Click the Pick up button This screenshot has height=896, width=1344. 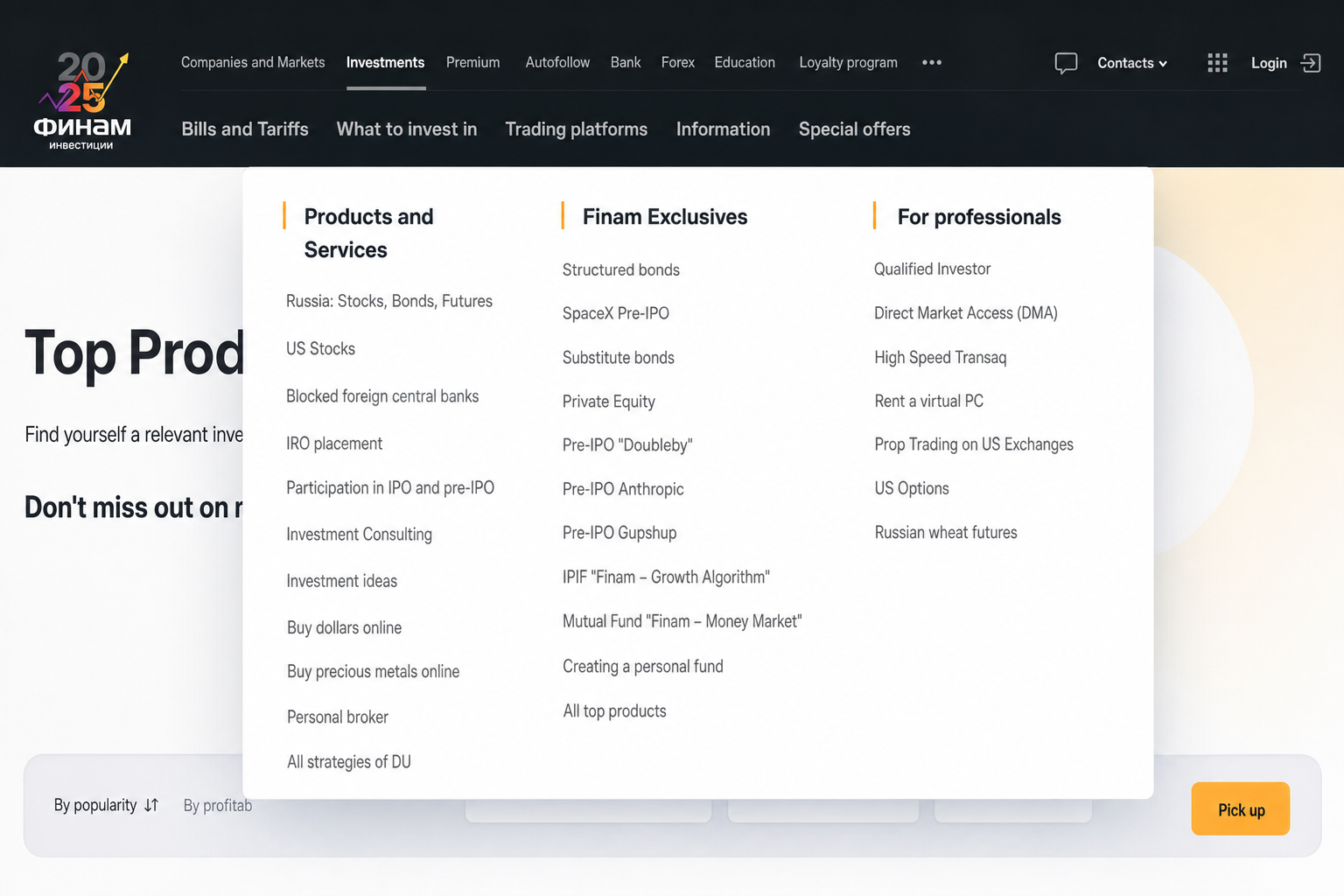coord(1241,808)
